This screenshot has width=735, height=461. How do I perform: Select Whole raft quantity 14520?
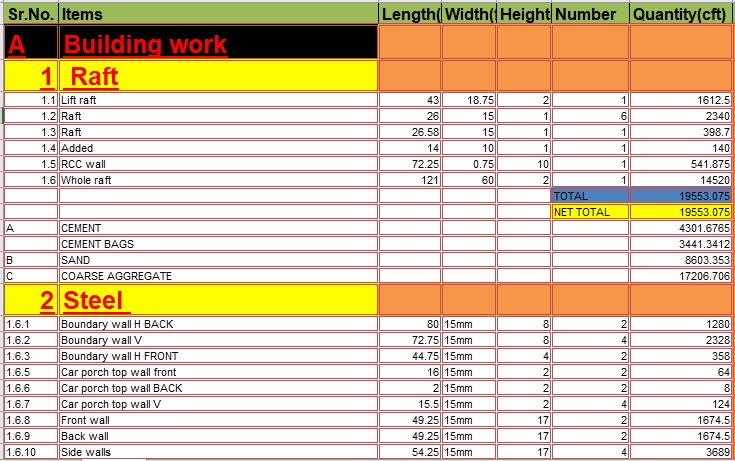coord(681,180)
